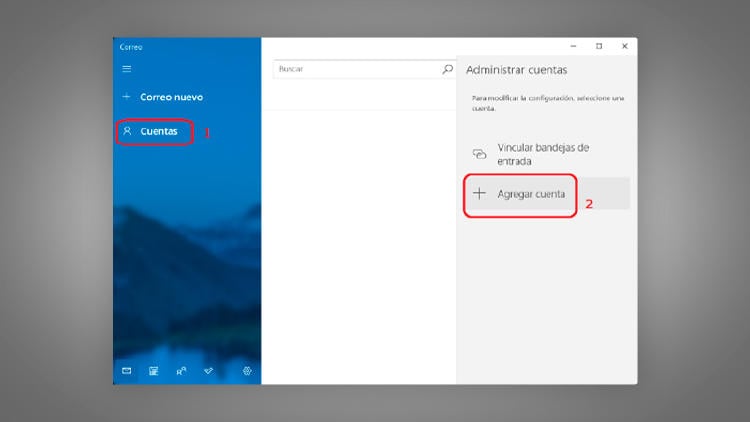Switch to Mail using the envelope icon
750x422 pixels.
click(127, 371)
